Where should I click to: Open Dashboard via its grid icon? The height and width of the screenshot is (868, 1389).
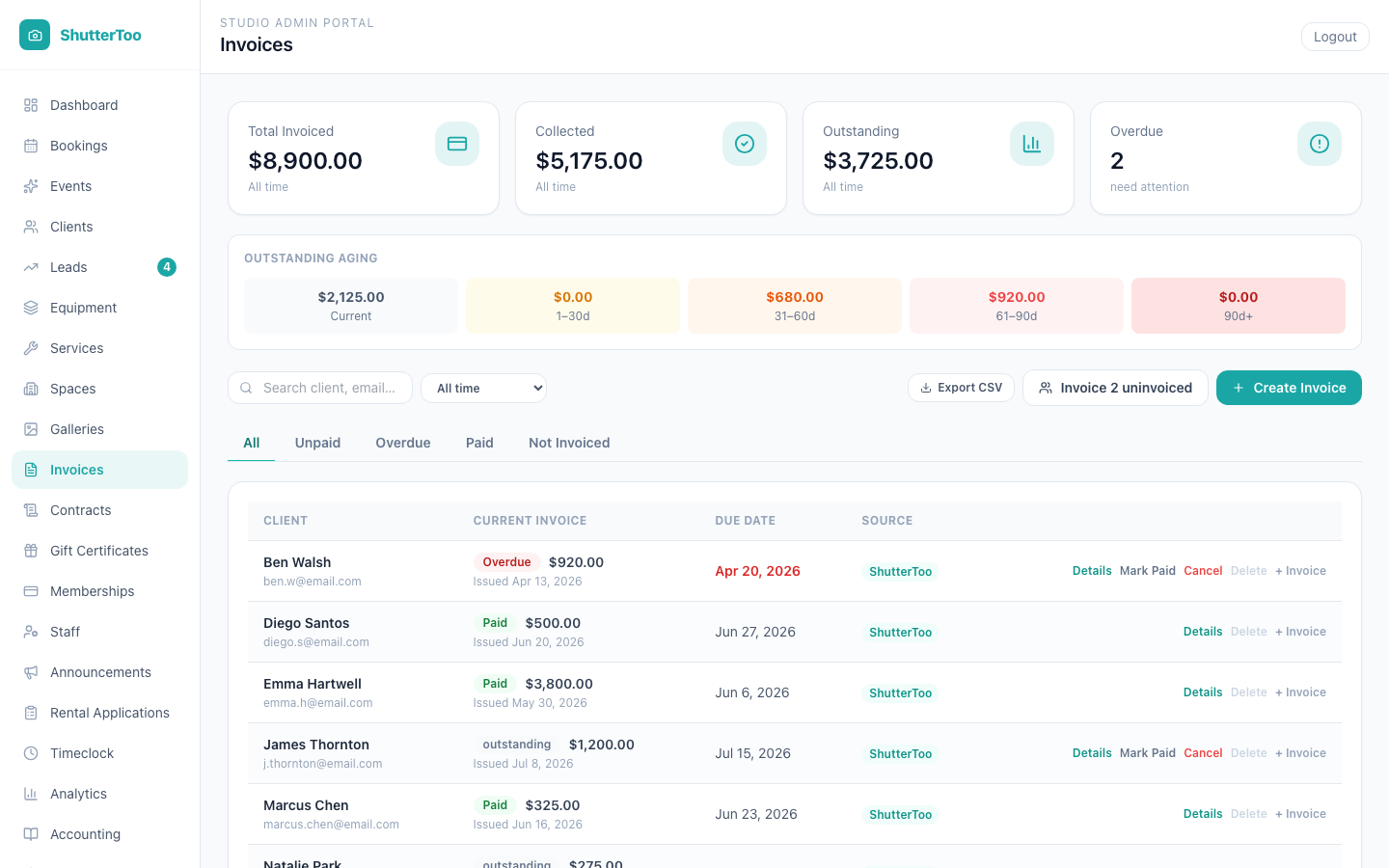tap(31, 105)
